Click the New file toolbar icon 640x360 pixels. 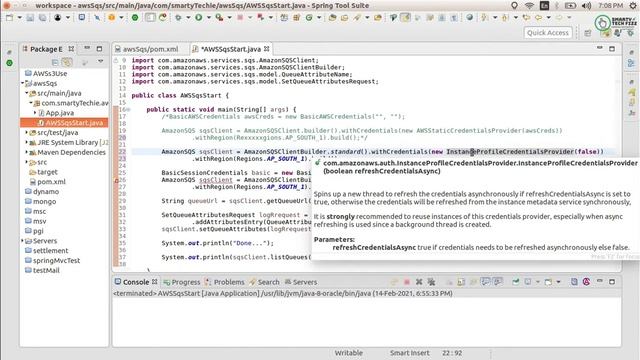point(9,18)
